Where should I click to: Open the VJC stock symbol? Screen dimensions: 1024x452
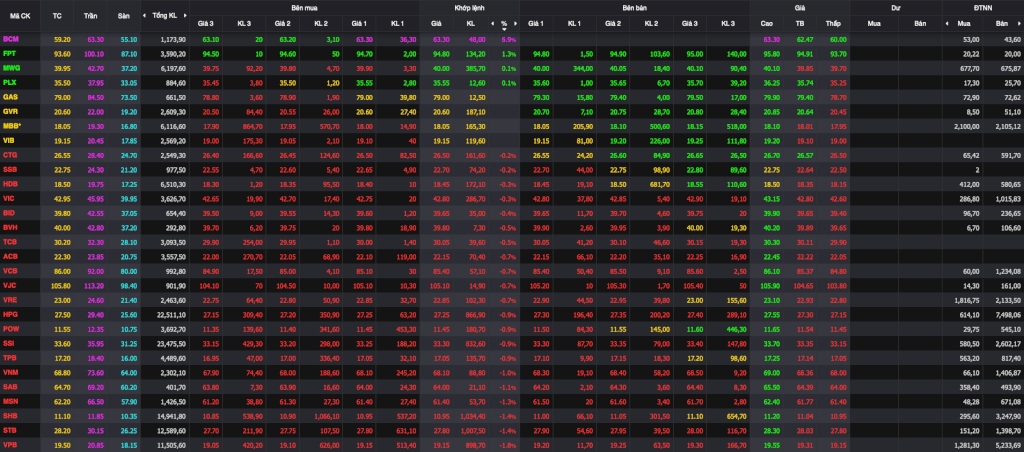coord(9,284)
